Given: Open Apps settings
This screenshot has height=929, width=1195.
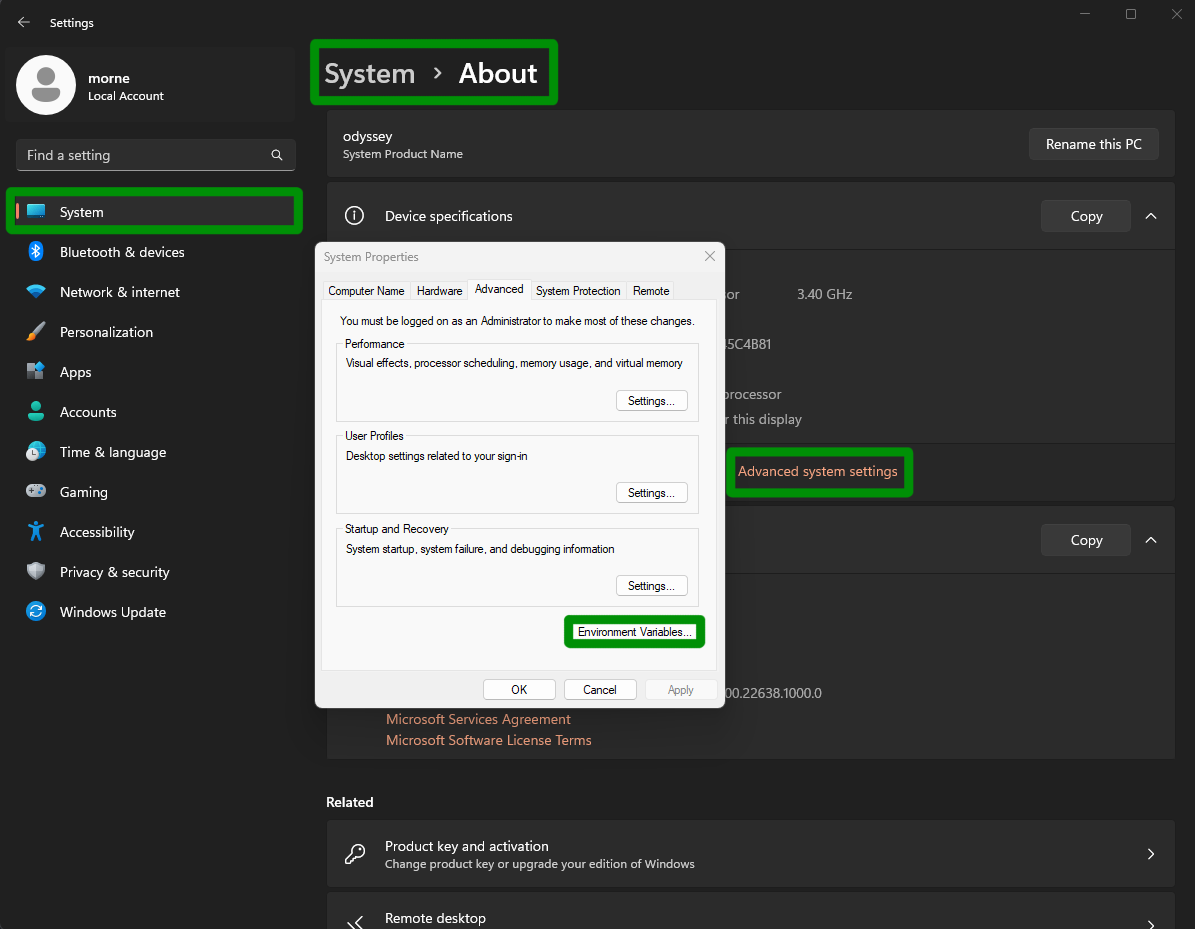Looking at the screenshot, I should click(75, 372).
